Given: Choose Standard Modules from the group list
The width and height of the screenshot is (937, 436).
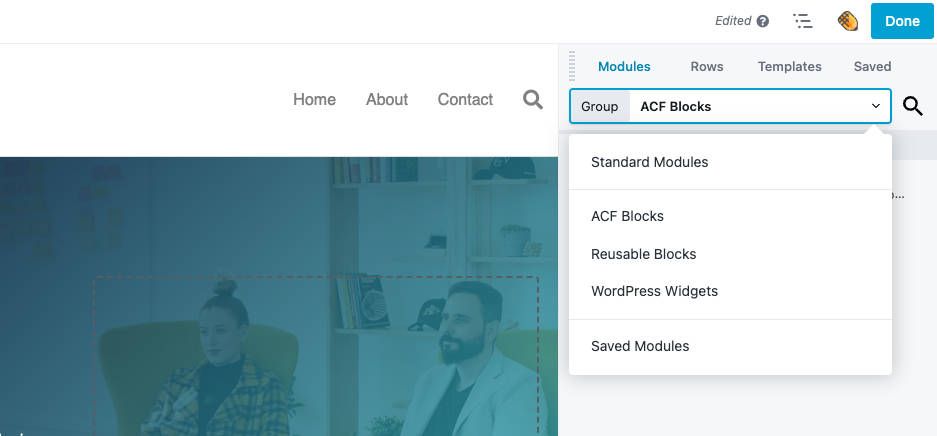Looking at the screenshot, I should click(649, 162).
